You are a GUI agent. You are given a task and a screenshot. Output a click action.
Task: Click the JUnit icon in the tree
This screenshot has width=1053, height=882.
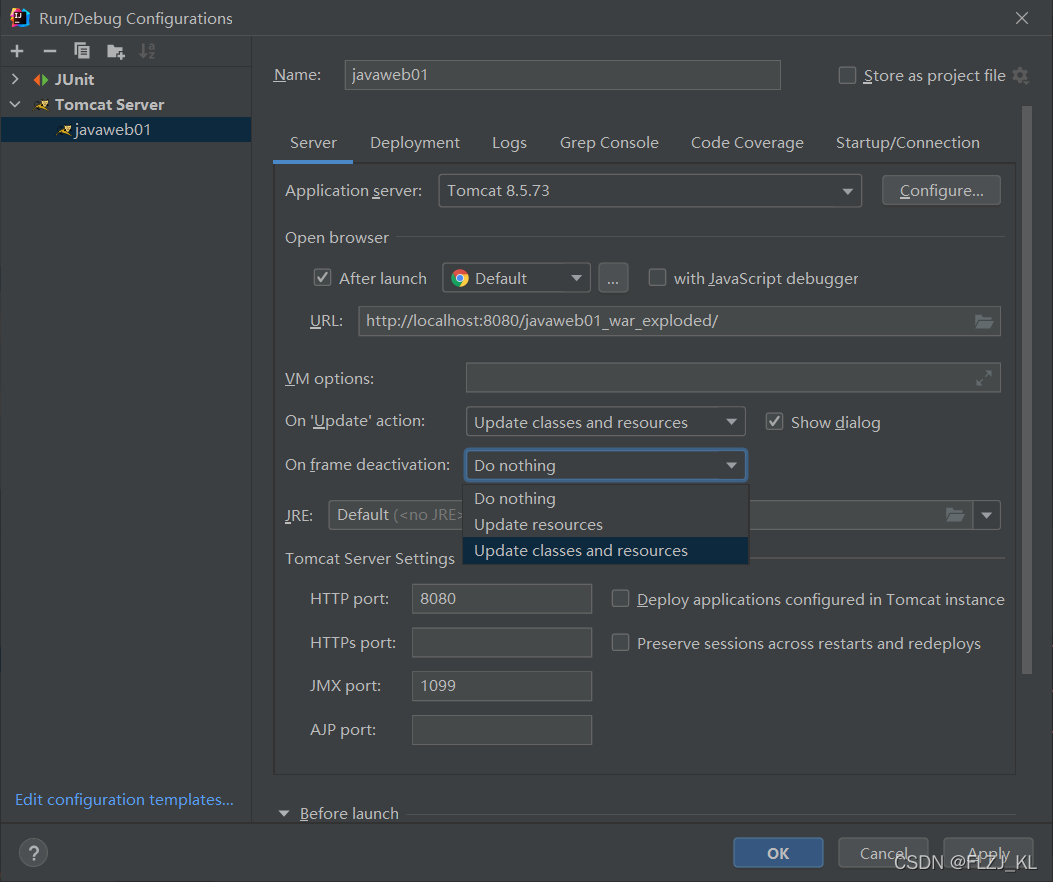pyautogui.click(x=41, y=80)
